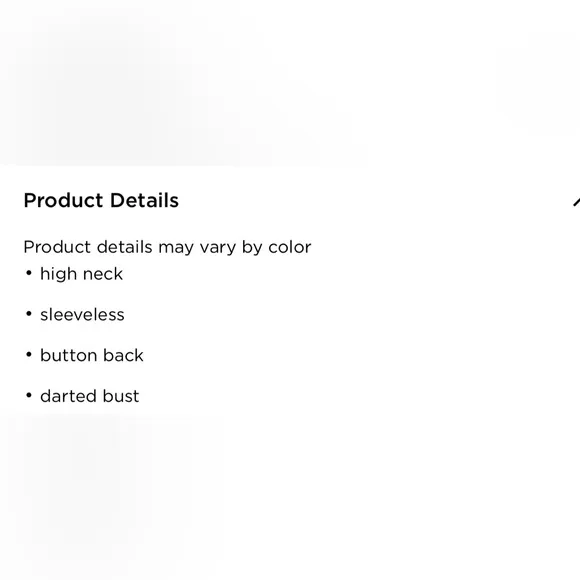The width and height of the screenshot is (580, 580).
Task: Click the bullet dot beside 'high neck'
Action: click(29, 273)
